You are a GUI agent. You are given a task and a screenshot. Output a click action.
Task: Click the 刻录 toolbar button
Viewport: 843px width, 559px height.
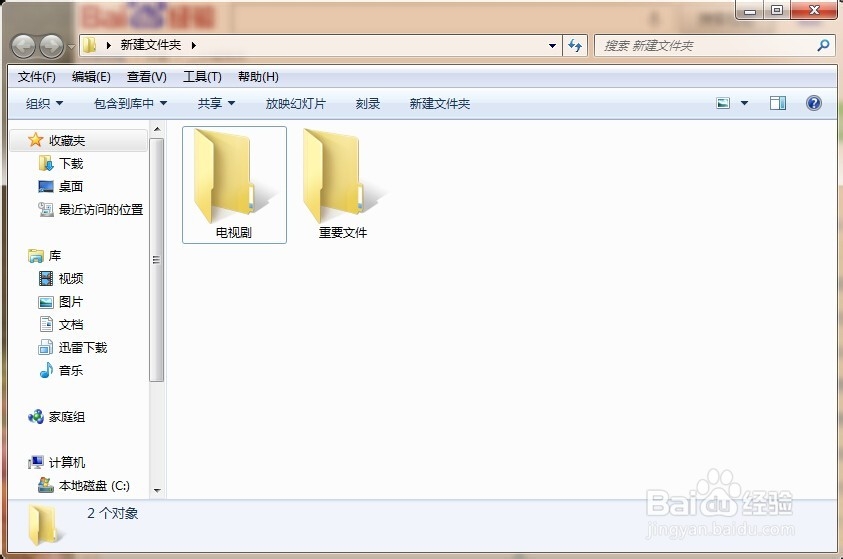pyautogui.click(x=368, y=103)
